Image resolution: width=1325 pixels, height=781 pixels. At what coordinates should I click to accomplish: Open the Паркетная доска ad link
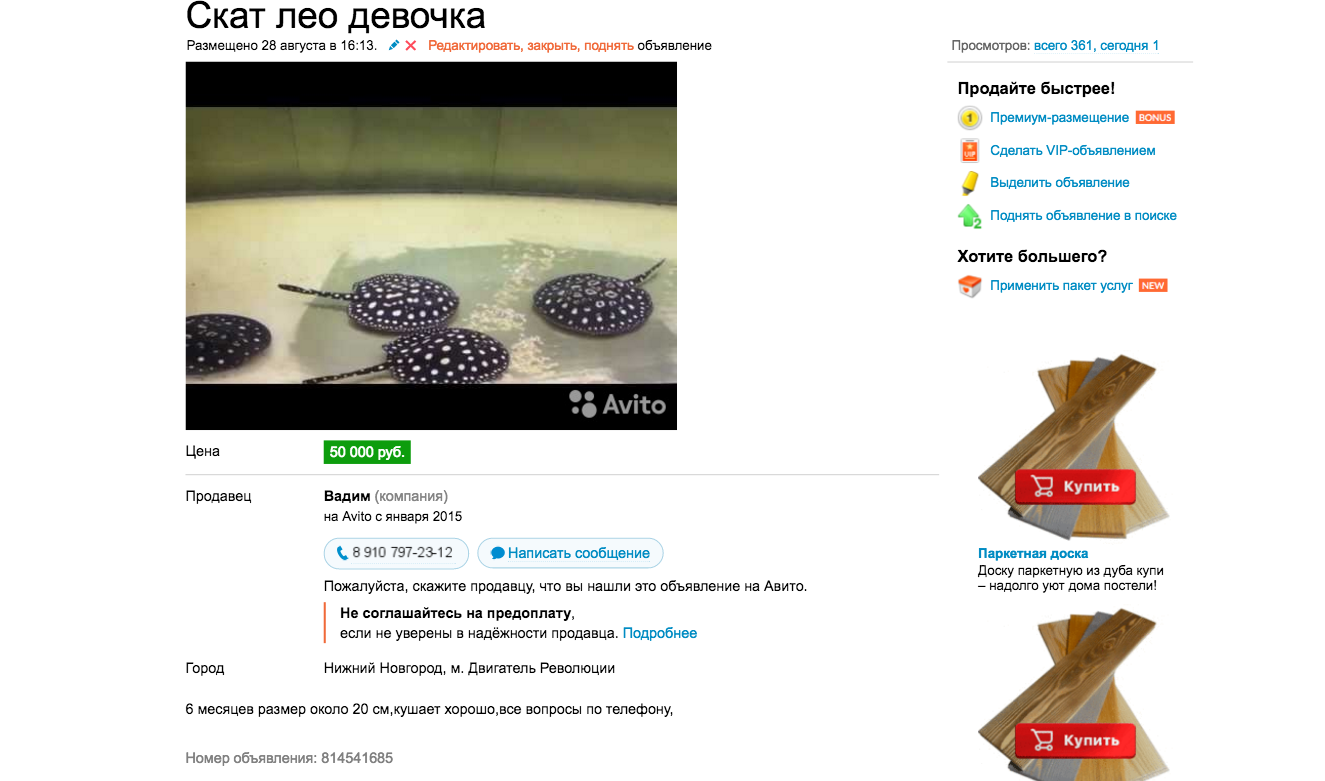(x=1033, y=553)
